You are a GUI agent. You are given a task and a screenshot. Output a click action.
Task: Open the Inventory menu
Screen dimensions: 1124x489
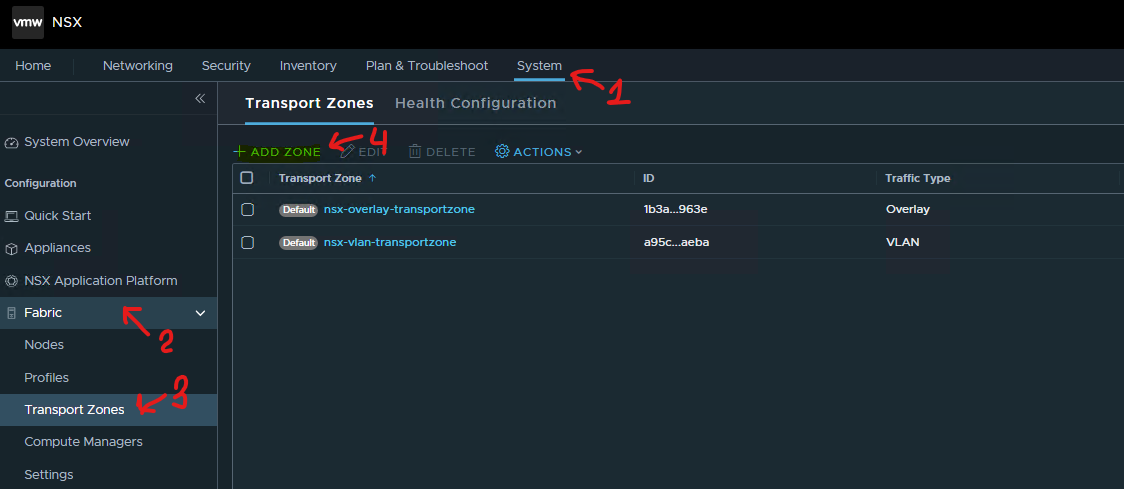pos(308,65)
